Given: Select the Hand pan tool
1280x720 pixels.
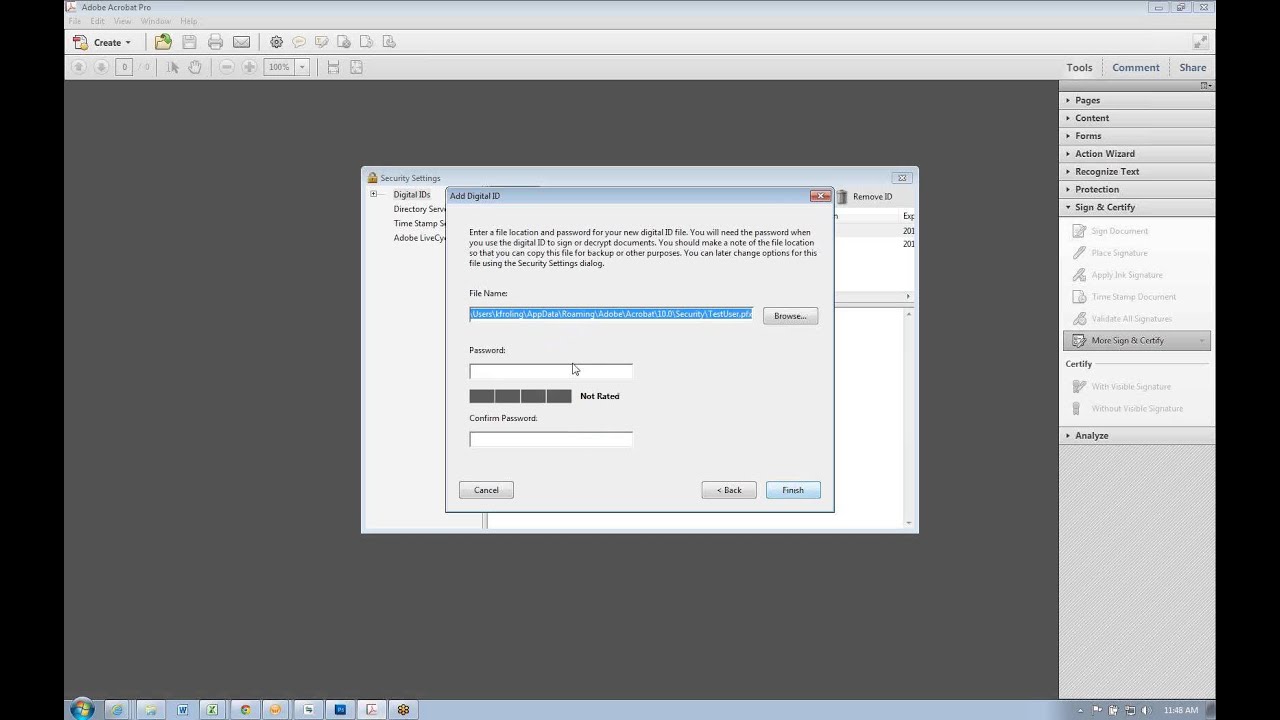Looking at the screenshot, I should click(194, 67).
